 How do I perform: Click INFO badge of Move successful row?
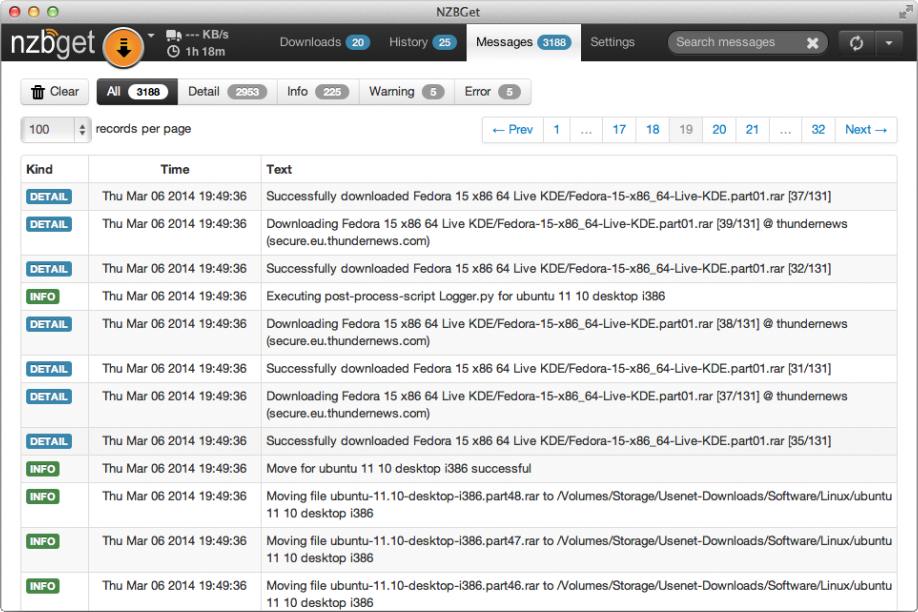[43, 469]
